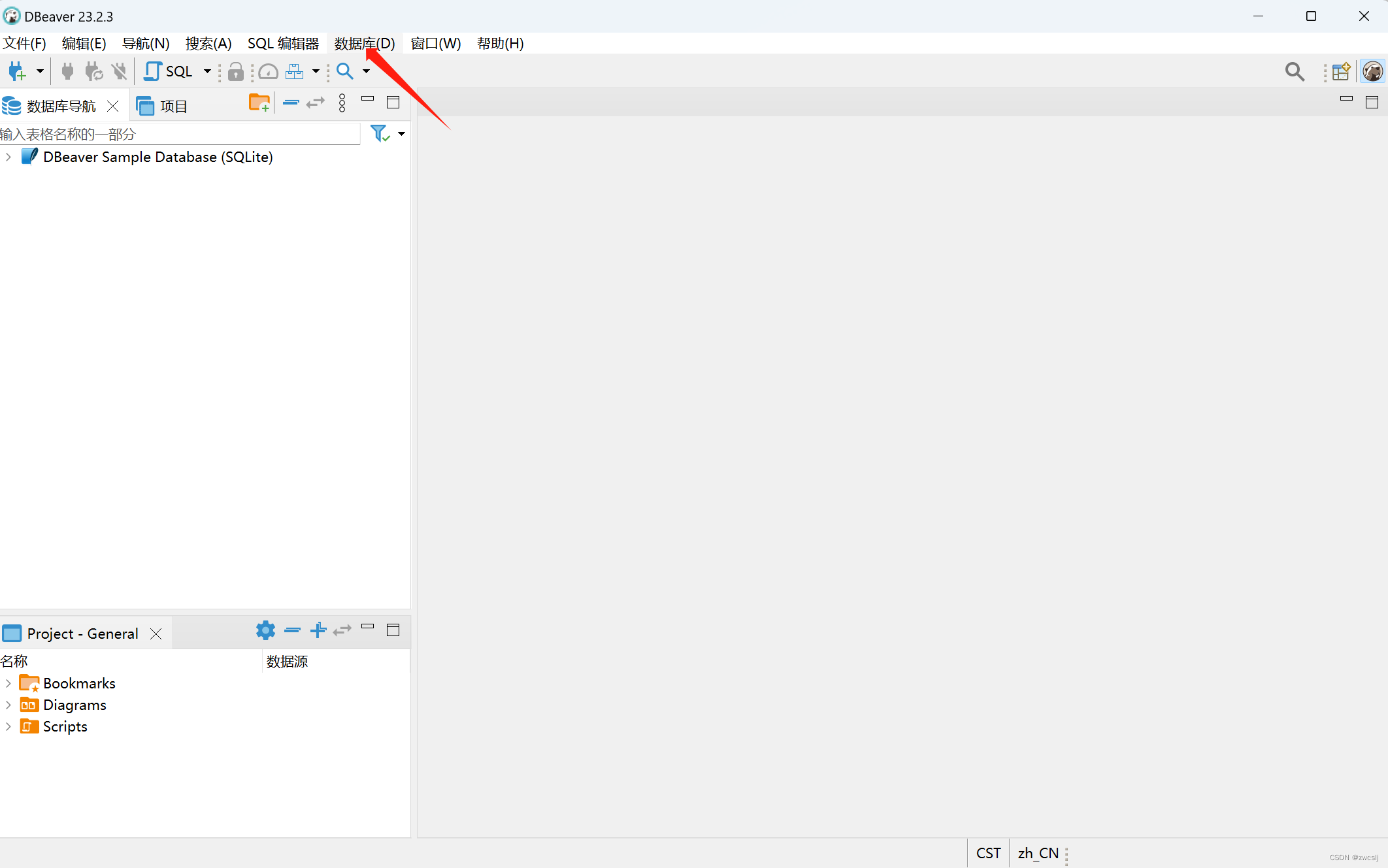Toggle the DBeaver perspective beaver icon
Screen dimensions: 1388x868
[1372, 71]
